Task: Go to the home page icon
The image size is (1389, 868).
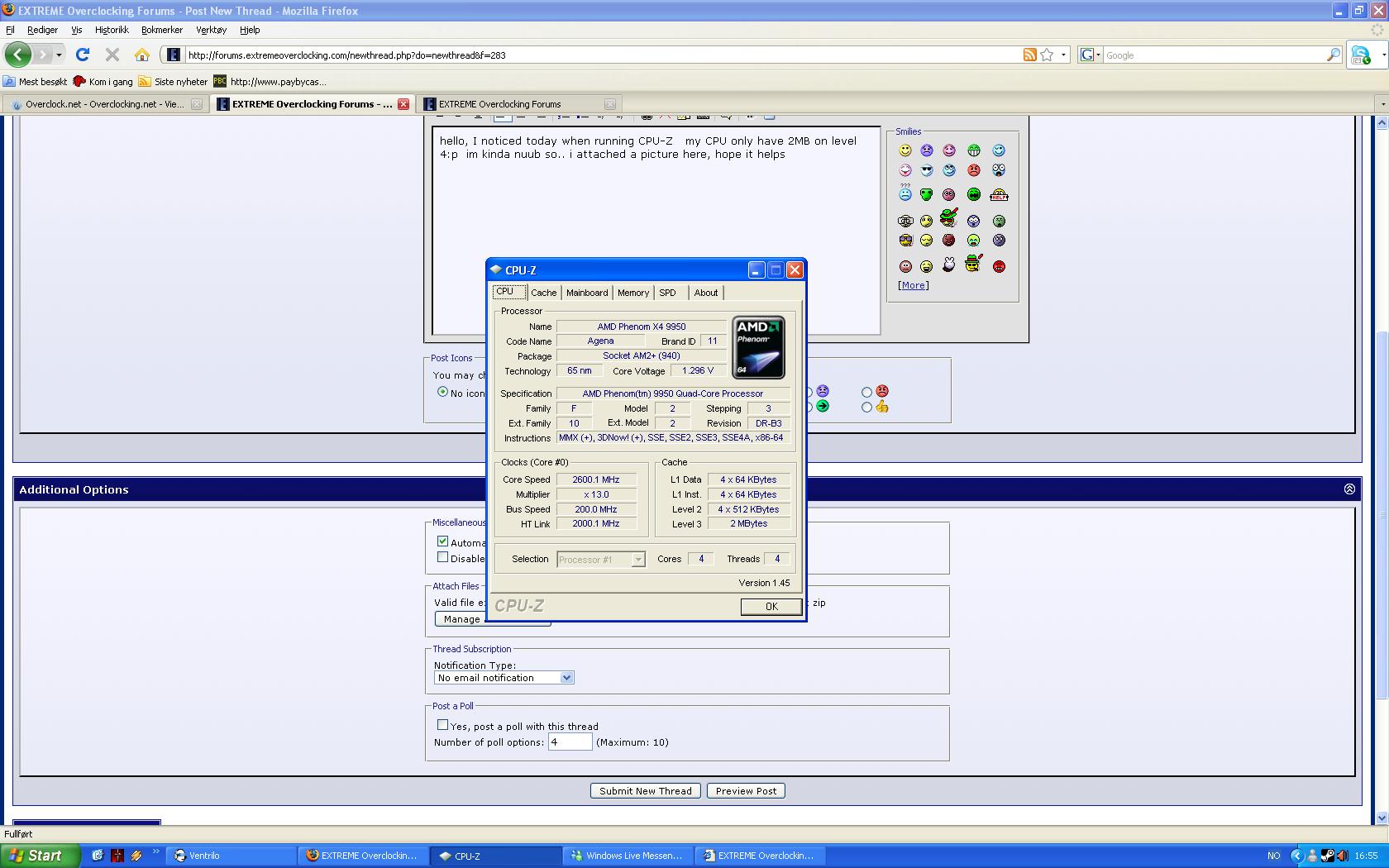Action: 142,55
